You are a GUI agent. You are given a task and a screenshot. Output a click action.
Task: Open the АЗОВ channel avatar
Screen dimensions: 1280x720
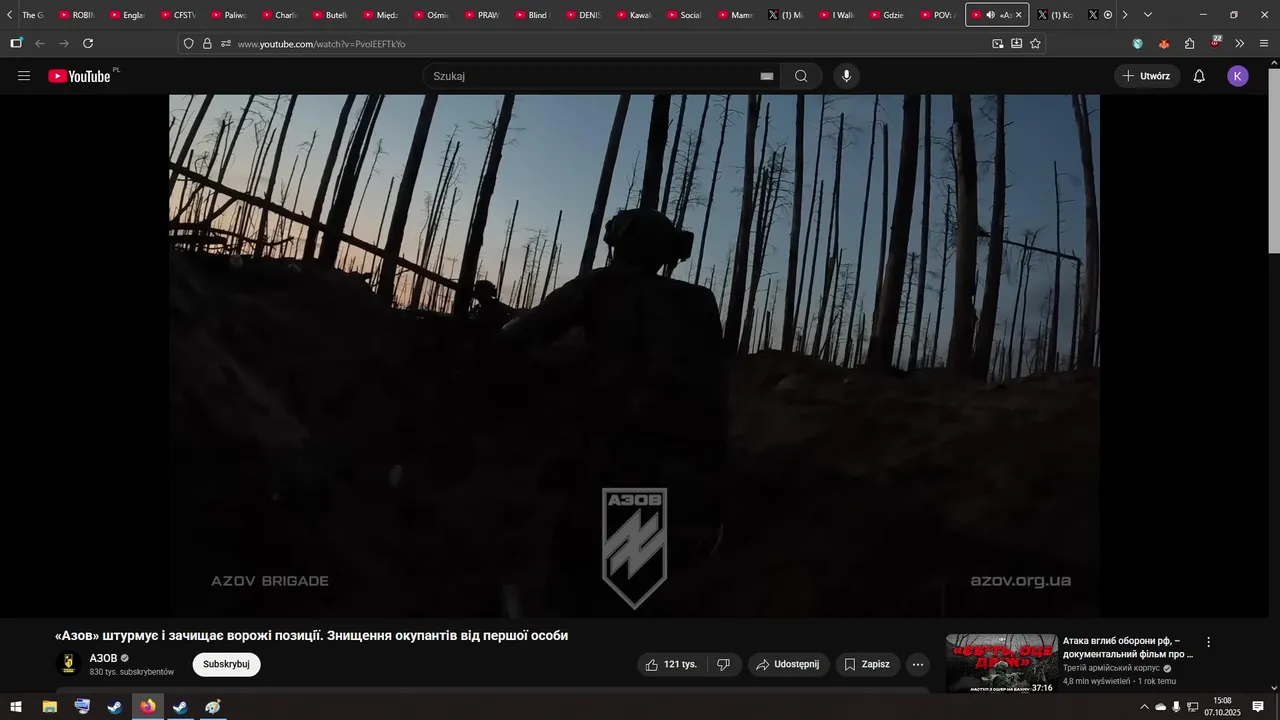(x=69, y=664)
